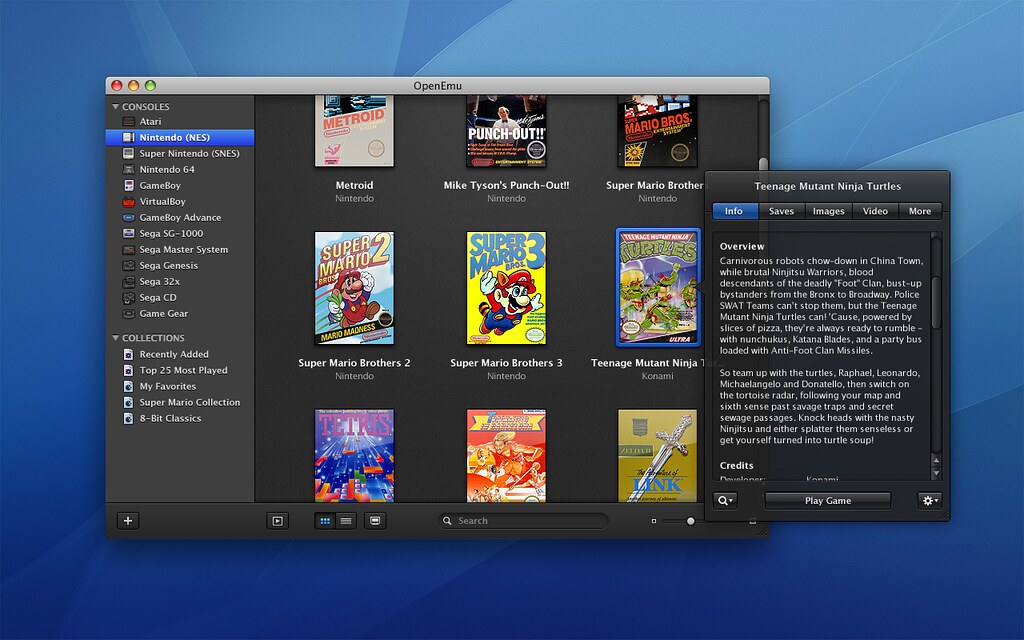The width and height of the screenshot is (1024, 640).
Task: Click the "Super Mario Brothers 3" title text
Action: 506,363
